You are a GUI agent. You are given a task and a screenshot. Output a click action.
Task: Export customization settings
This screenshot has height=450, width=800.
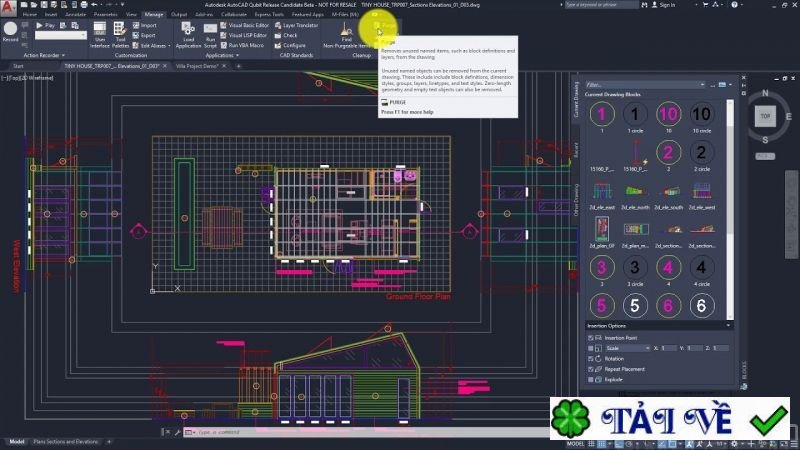144,35
